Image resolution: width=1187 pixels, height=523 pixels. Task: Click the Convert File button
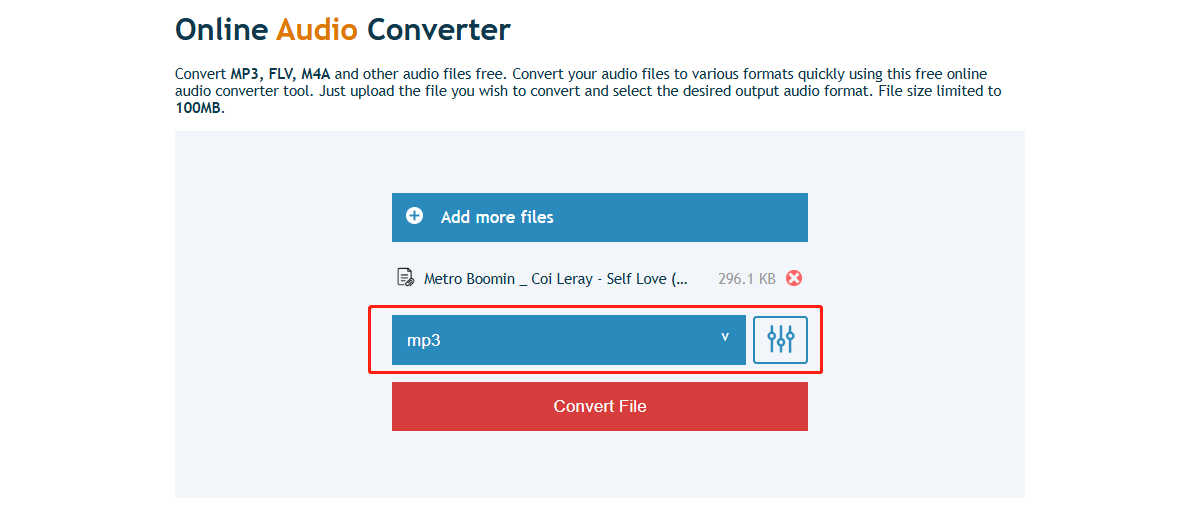(600, 406)
